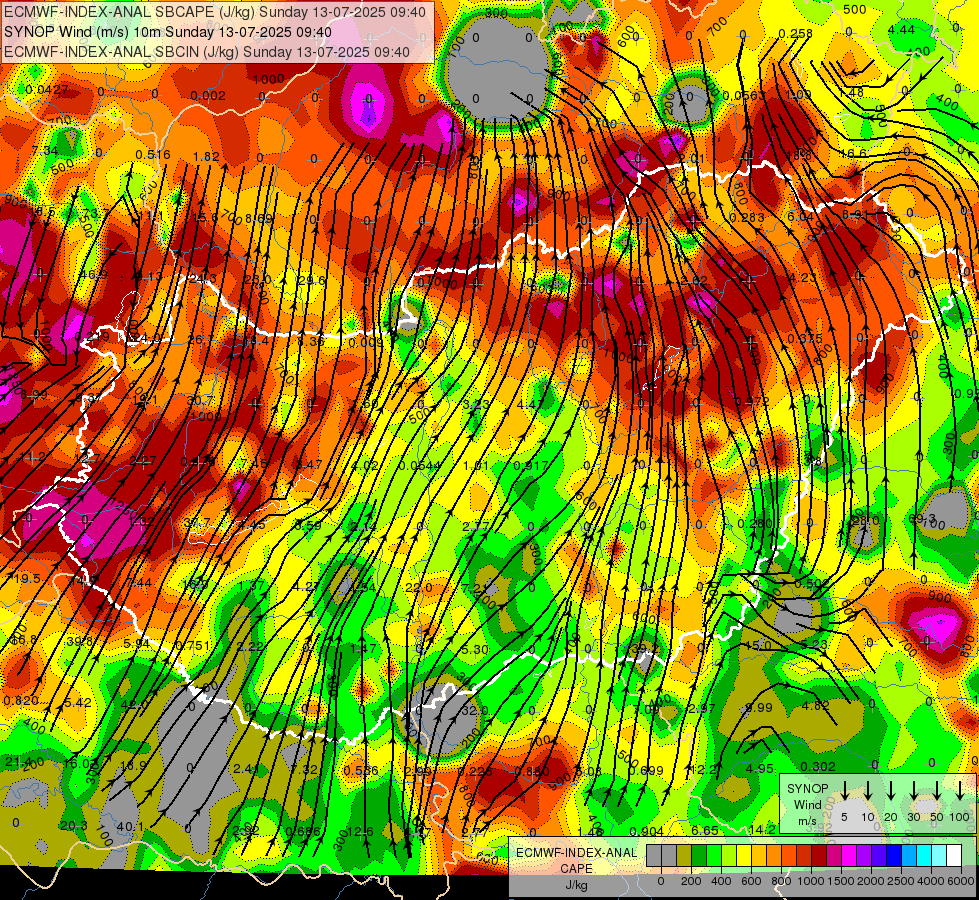Click the 10 m/s wind arrow symbol

[x=867, y=790]
